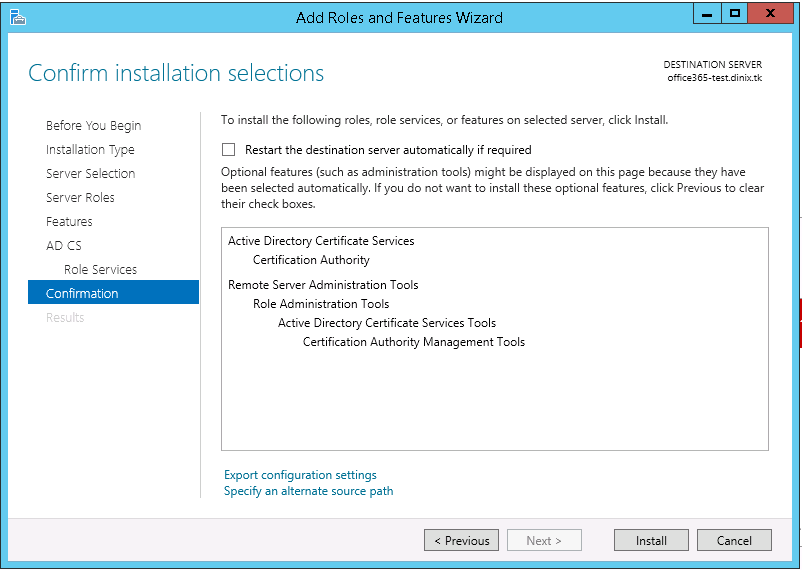This screenshot has height=570, width=802.
Task: Select the Certification Authority entry
Action: 311,260
